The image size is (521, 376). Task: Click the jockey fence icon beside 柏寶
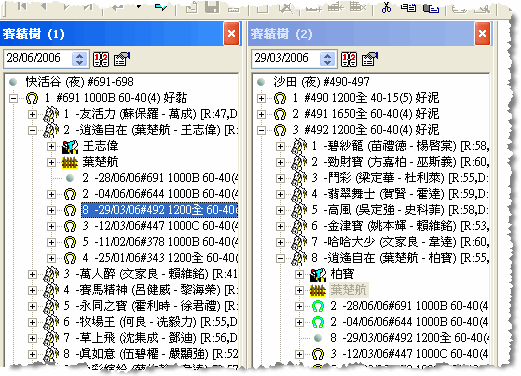(x=318, y=274)
